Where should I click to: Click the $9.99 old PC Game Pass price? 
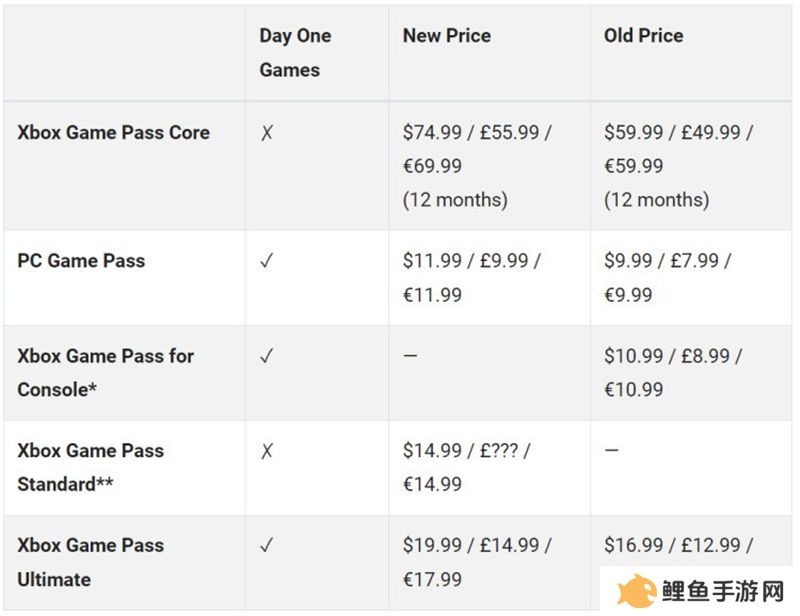click(667, 278)
